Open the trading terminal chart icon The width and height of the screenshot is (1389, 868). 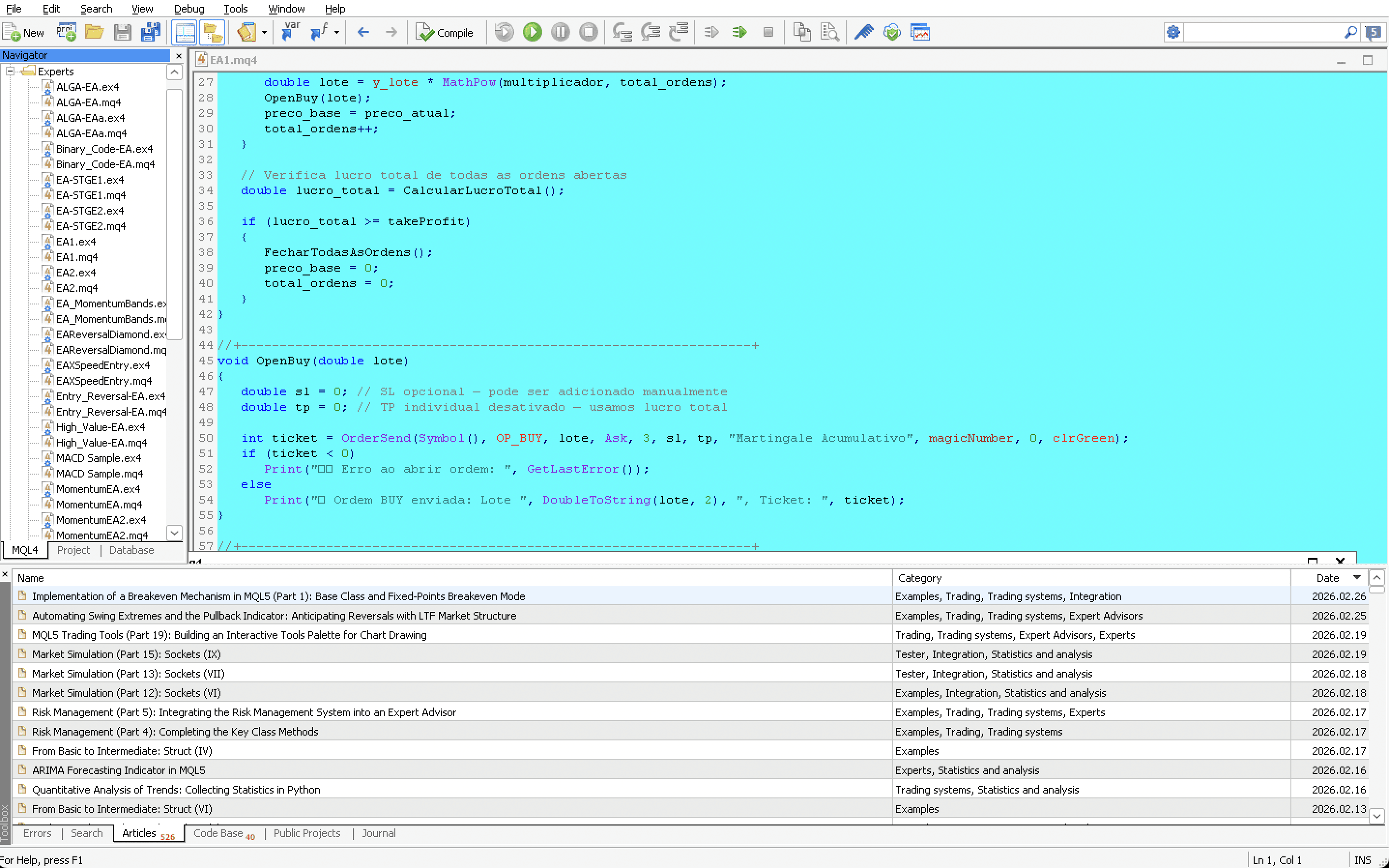click(920, 32)
